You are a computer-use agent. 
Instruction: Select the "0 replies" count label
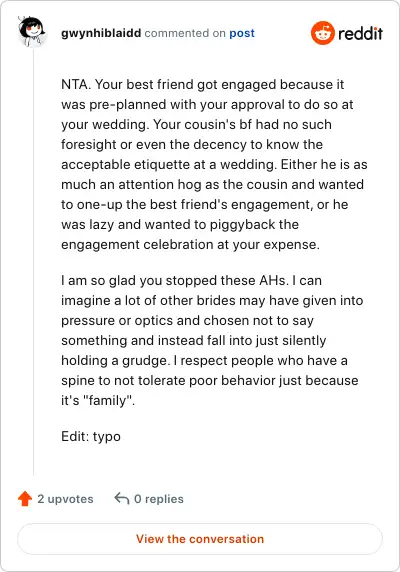click(159, 499)
